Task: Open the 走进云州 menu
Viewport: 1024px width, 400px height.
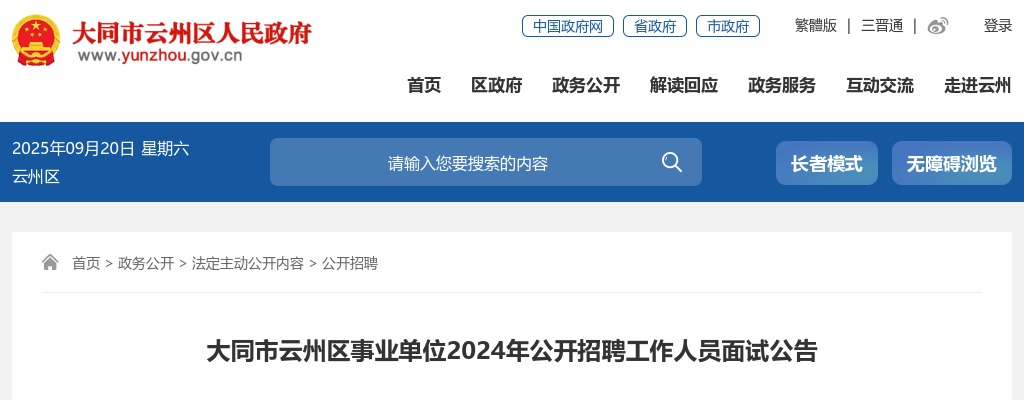Action: tap(978, 85)
